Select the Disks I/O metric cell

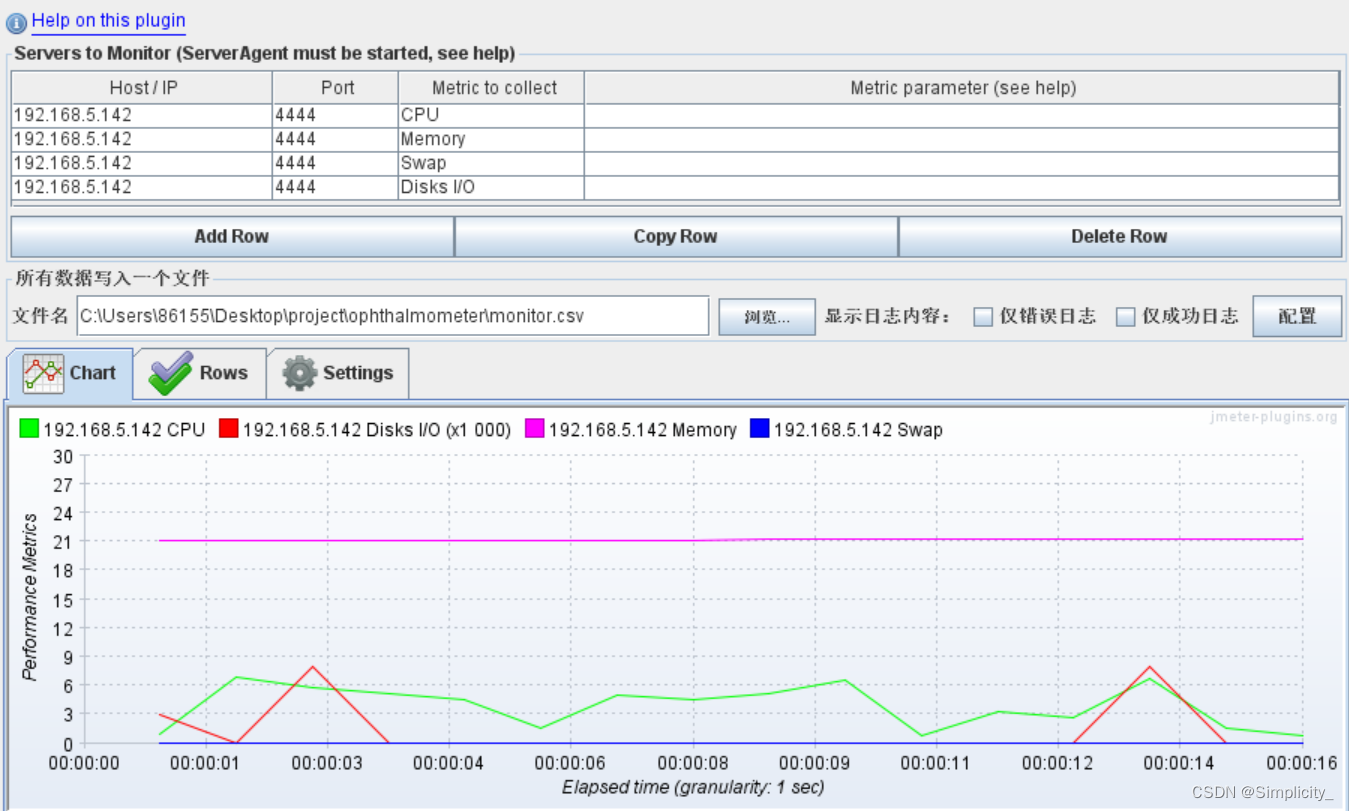[x=491, y=187]
